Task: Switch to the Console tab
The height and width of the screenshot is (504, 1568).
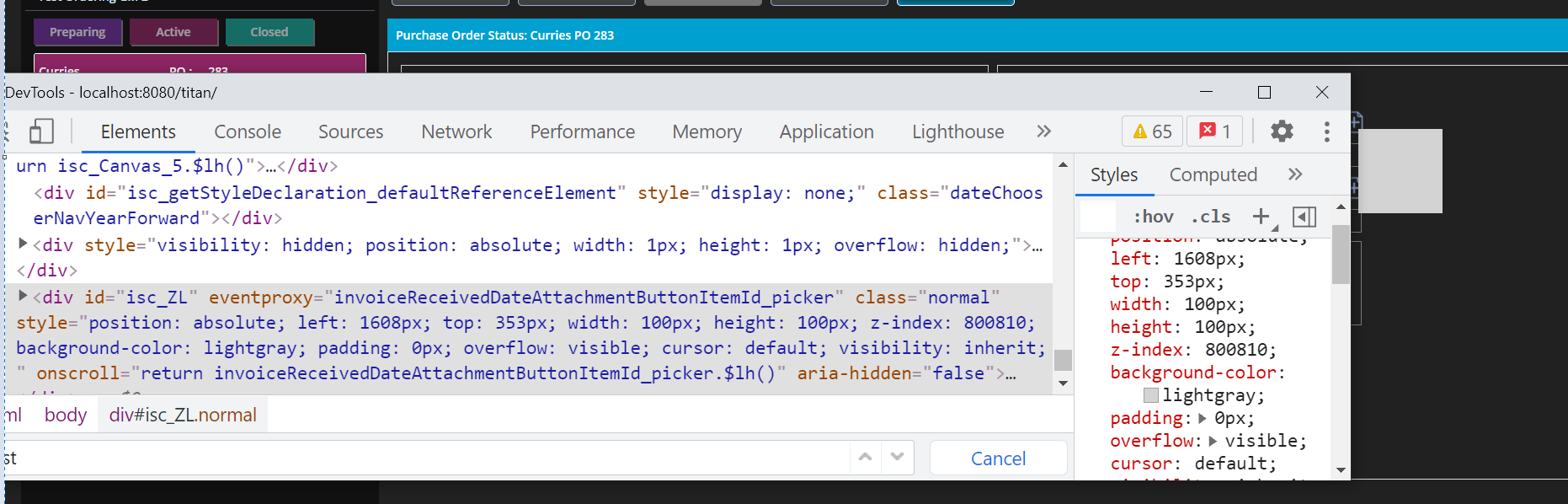Action: (247, 131)
